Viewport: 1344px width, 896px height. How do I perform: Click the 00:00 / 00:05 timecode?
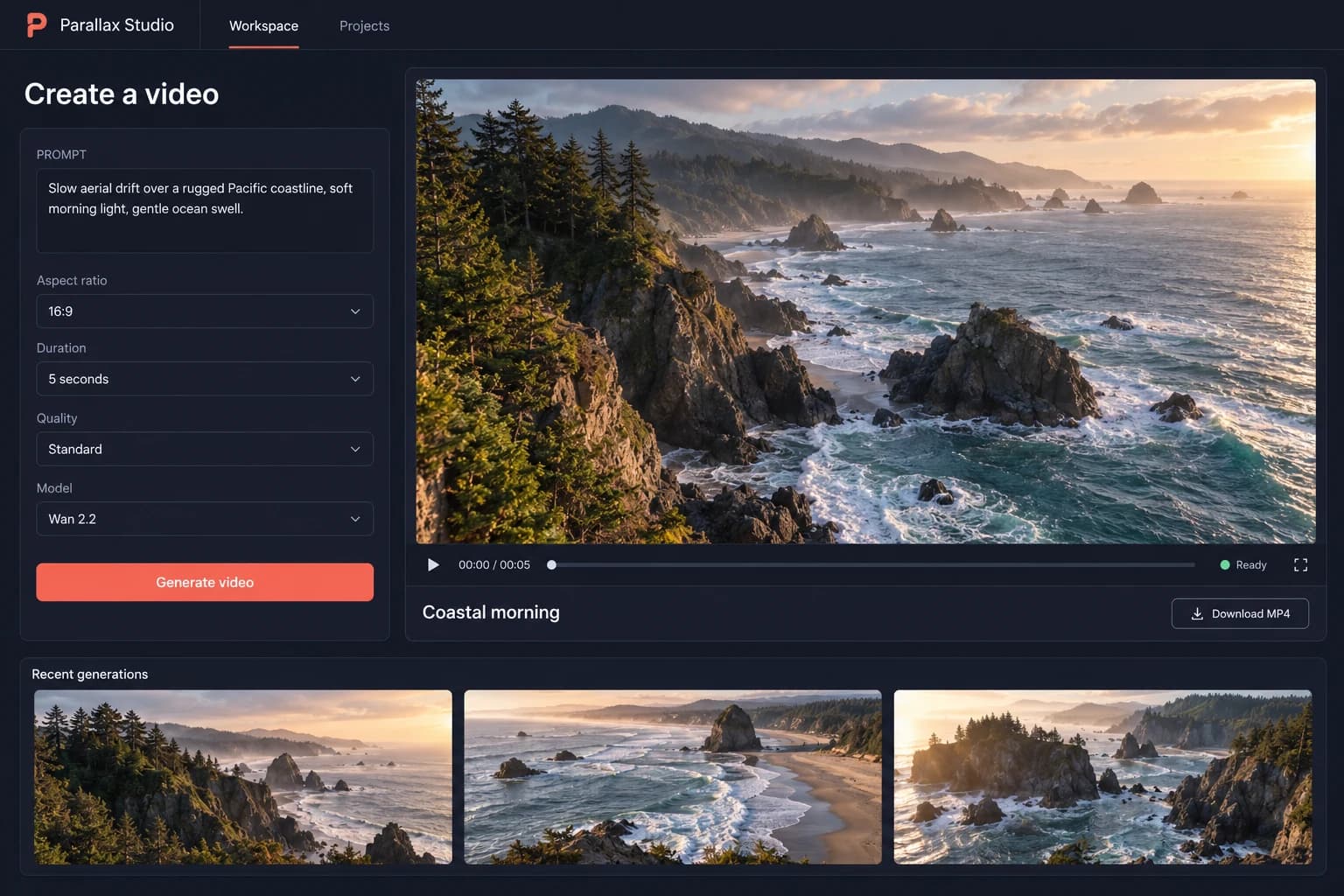point(494,565)
